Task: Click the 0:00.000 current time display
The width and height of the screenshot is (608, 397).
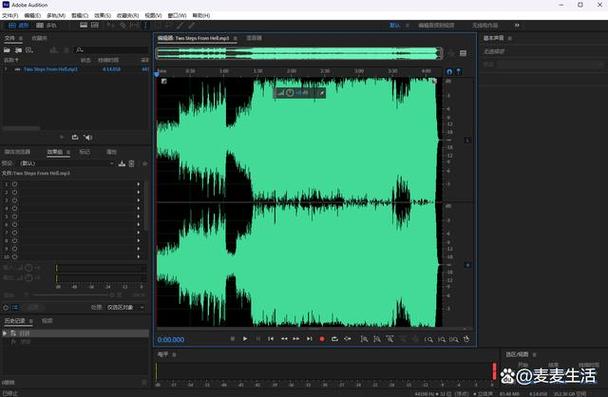Action: click(171, 340)
